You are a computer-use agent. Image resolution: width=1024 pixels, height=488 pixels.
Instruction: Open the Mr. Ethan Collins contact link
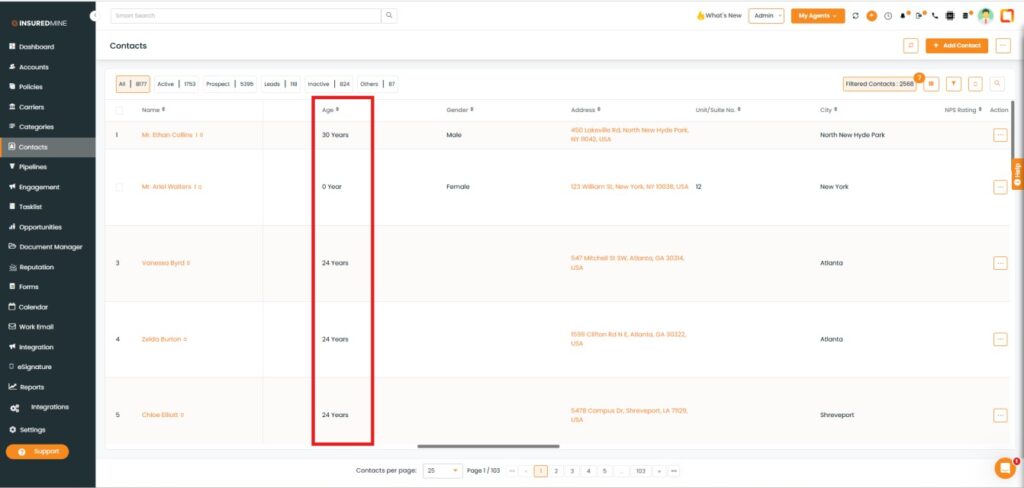coord(167,134)
